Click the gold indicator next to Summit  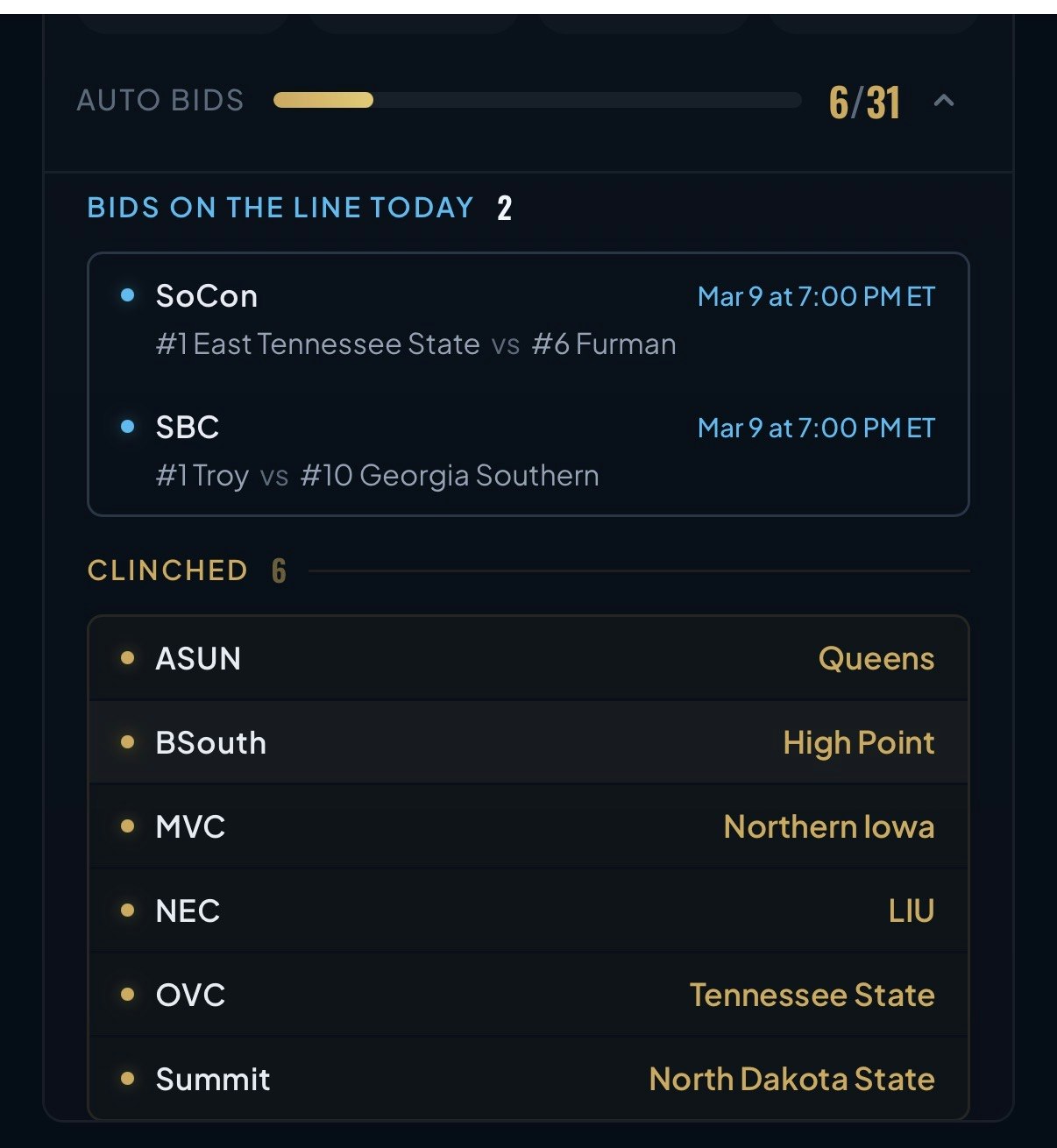[x=128, y=1079]
